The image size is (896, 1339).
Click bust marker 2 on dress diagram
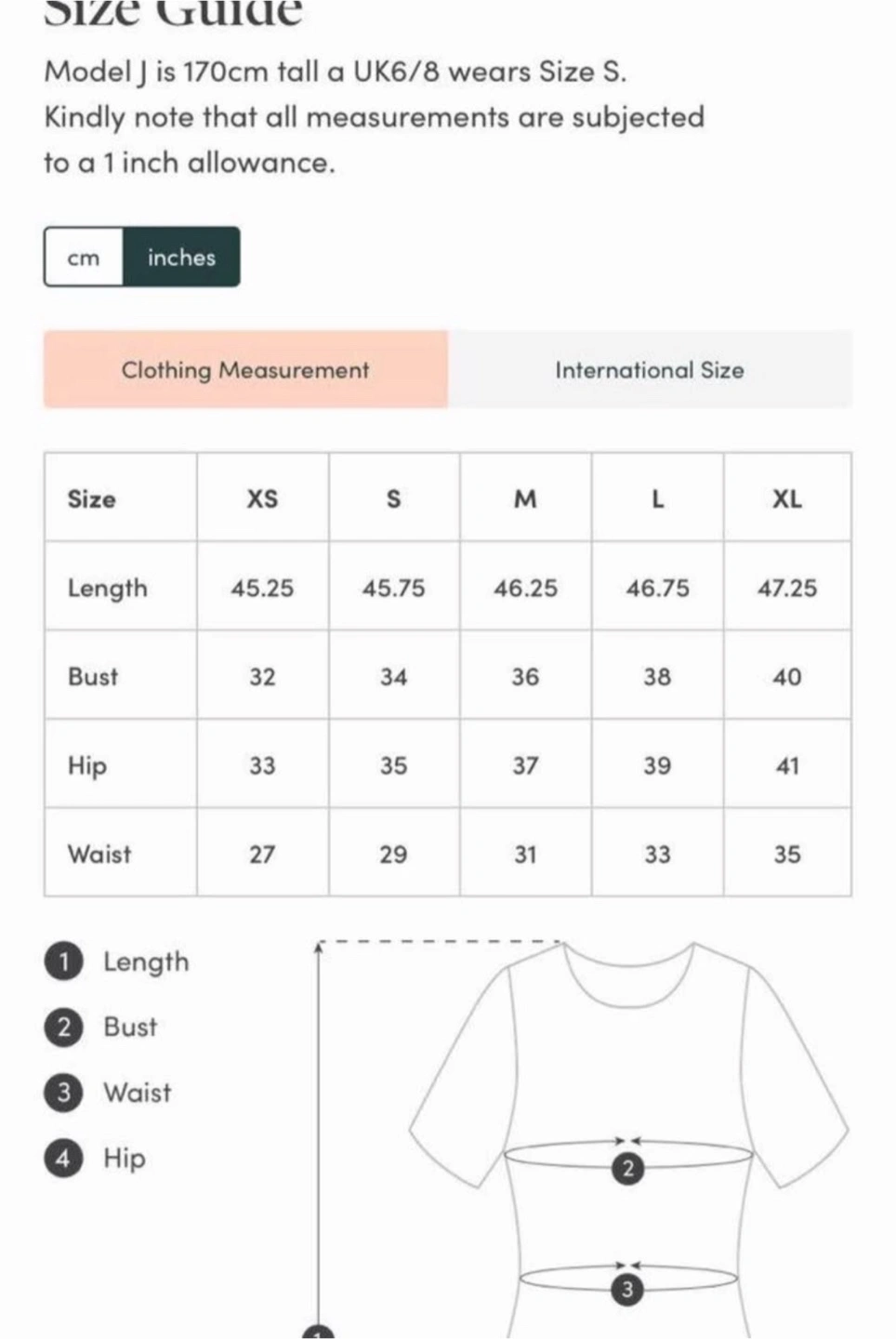point(628,1168)
